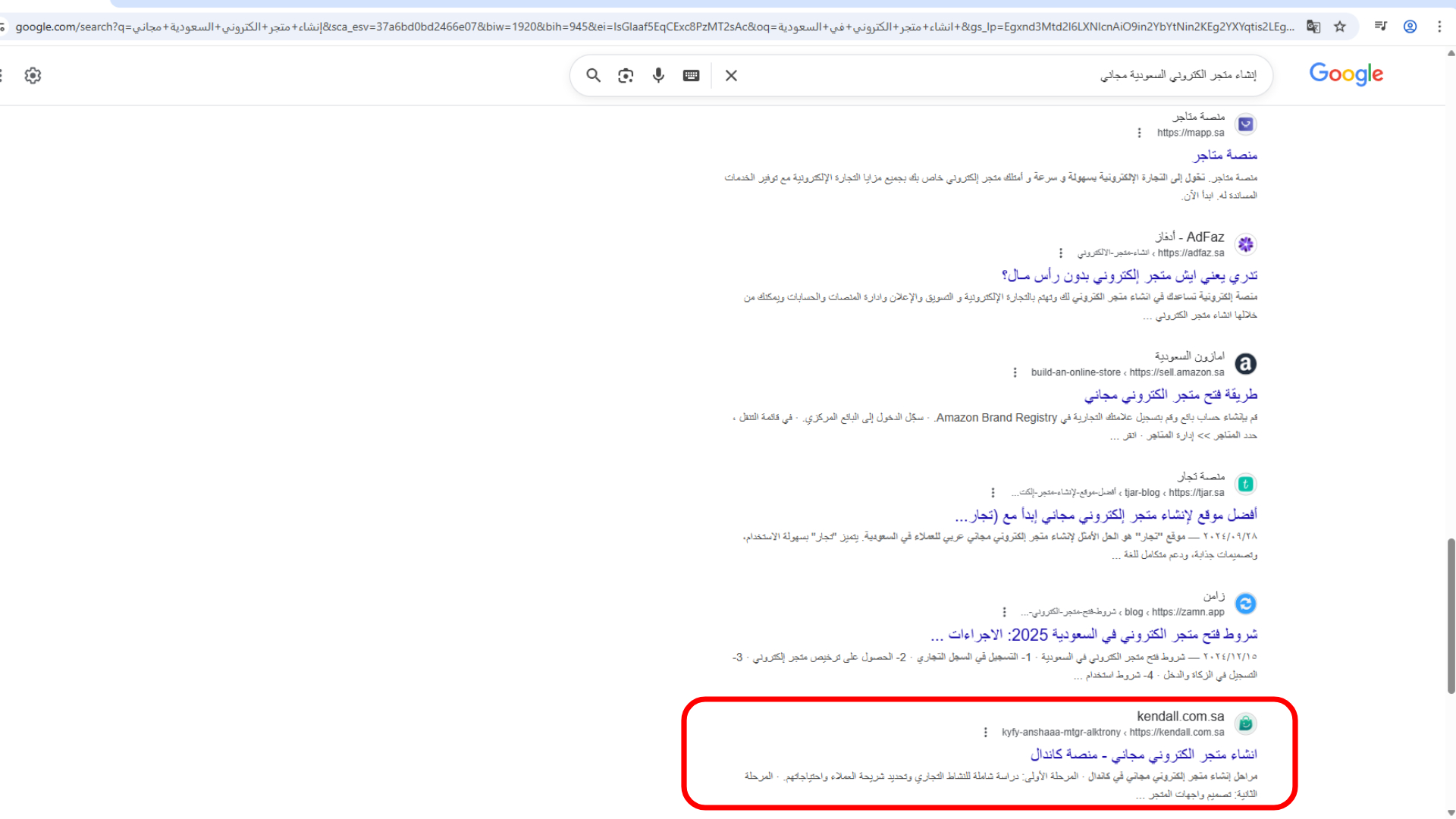
Task: Open About this result menu for AdFaz
Action: (x=1061, y=253)
